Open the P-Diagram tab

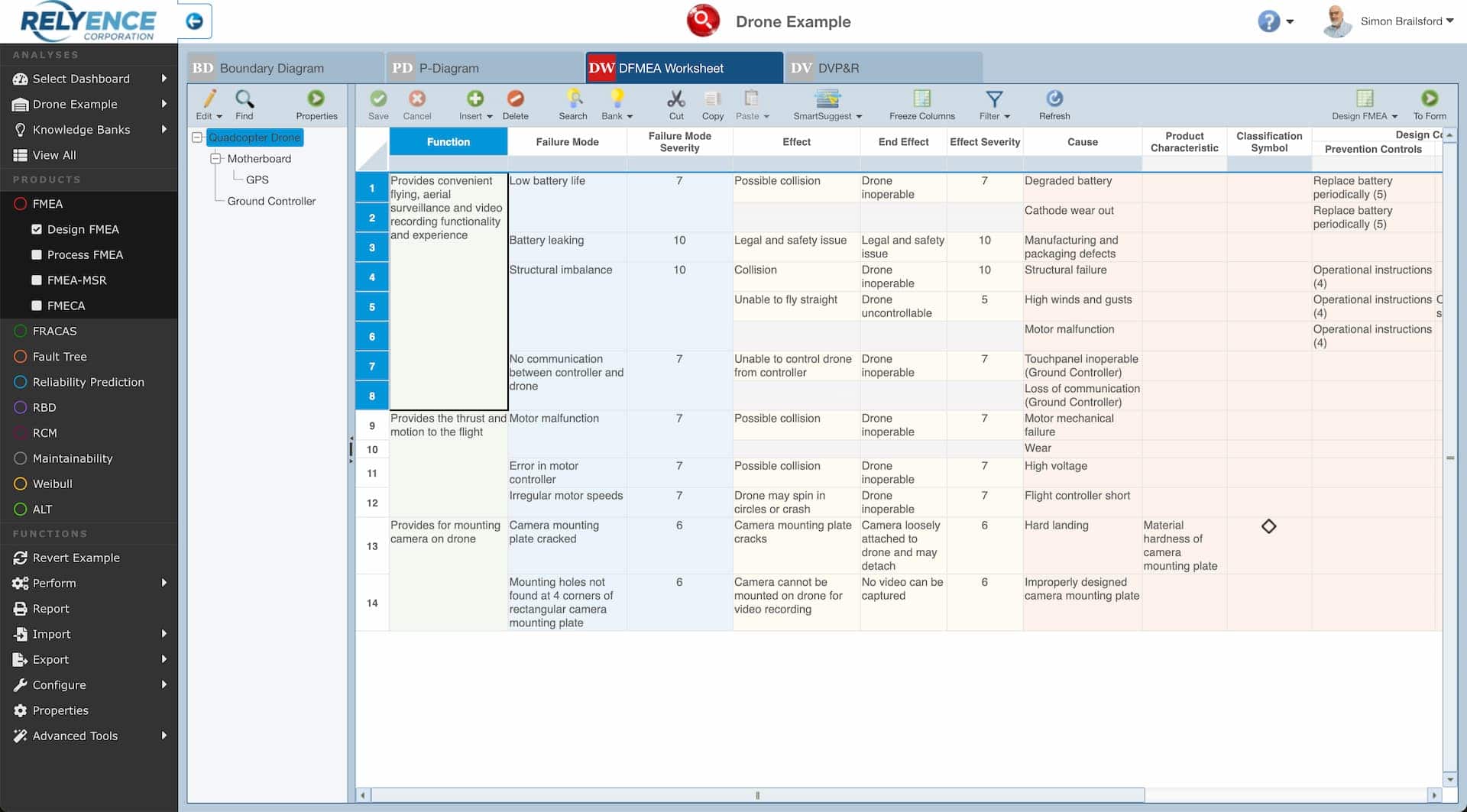click(x=450, y=68)
